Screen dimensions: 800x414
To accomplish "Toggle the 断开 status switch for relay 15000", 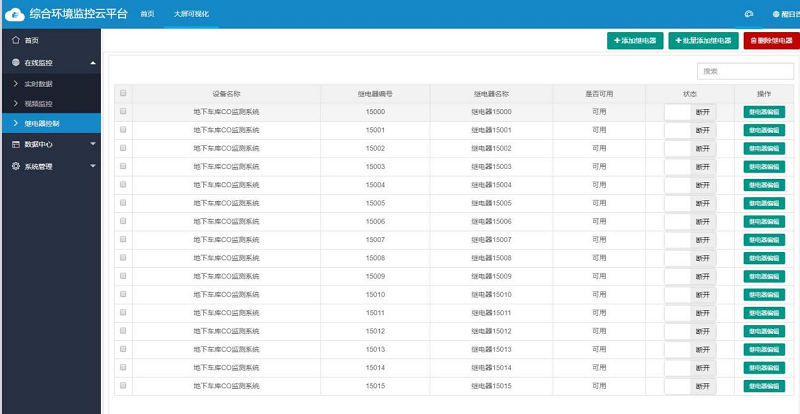I will (690, 112).
